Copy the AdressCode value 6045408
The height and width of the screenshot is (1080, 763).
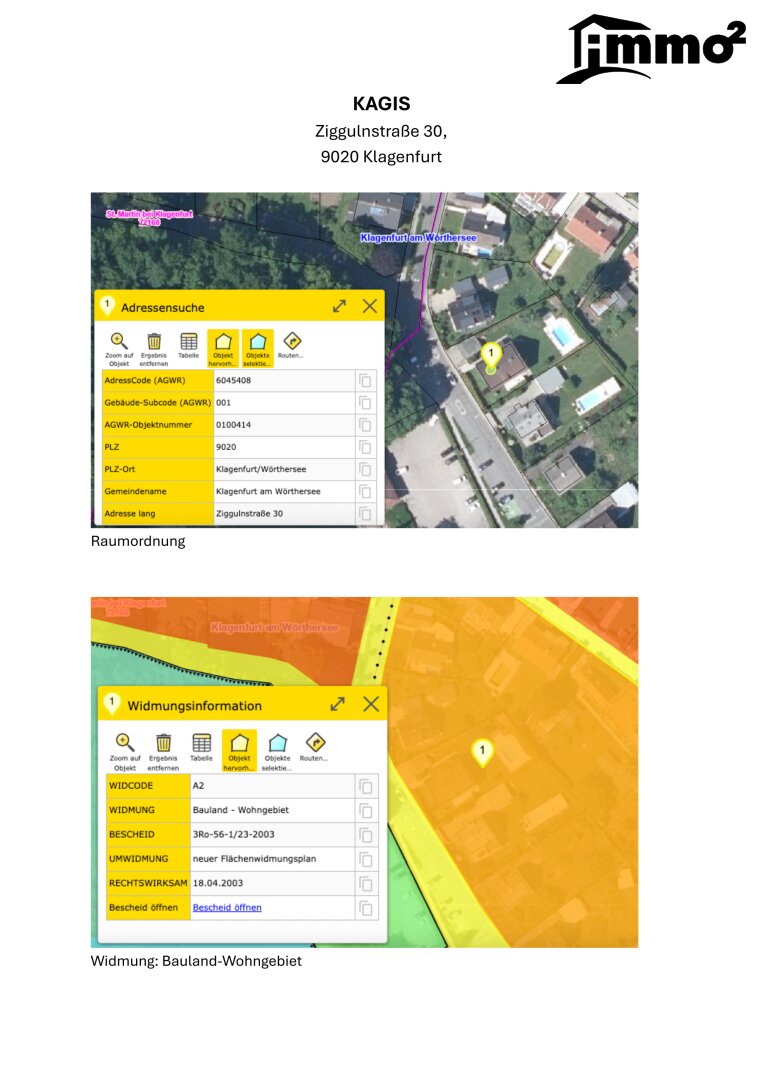point(365,380)
